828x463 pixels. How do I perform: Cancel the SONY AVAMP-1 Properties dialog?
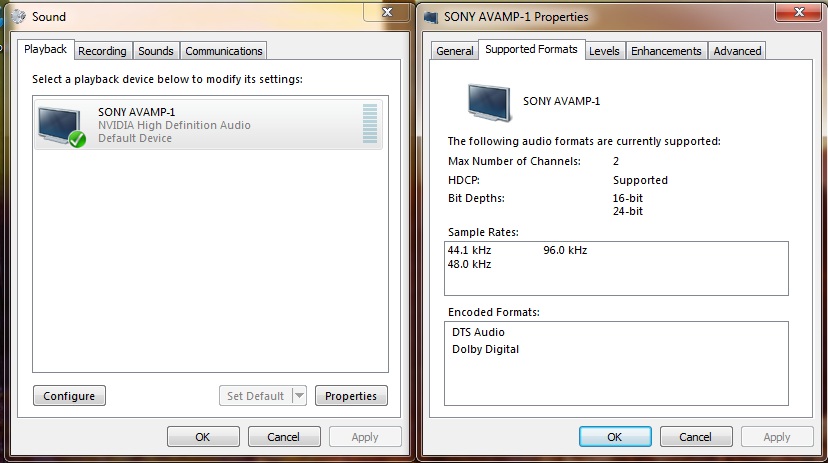(695, 437)
